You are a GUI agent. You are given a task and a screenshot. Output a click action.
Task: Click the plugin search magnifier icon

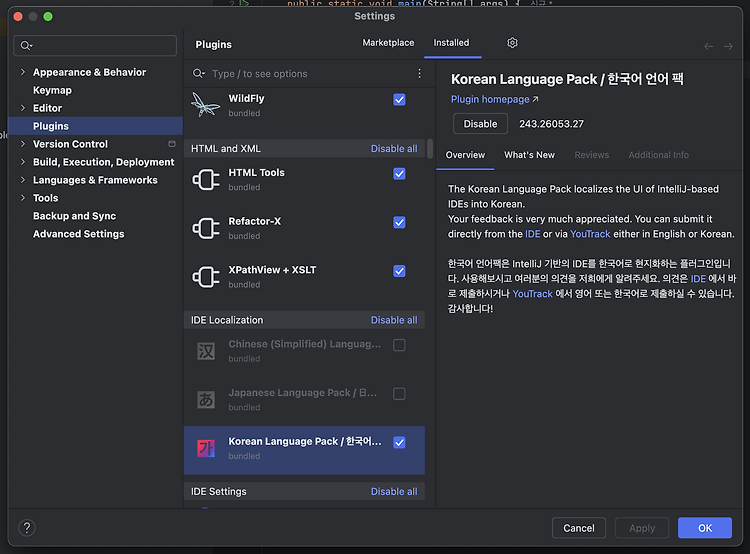click(x=199, y=74)
